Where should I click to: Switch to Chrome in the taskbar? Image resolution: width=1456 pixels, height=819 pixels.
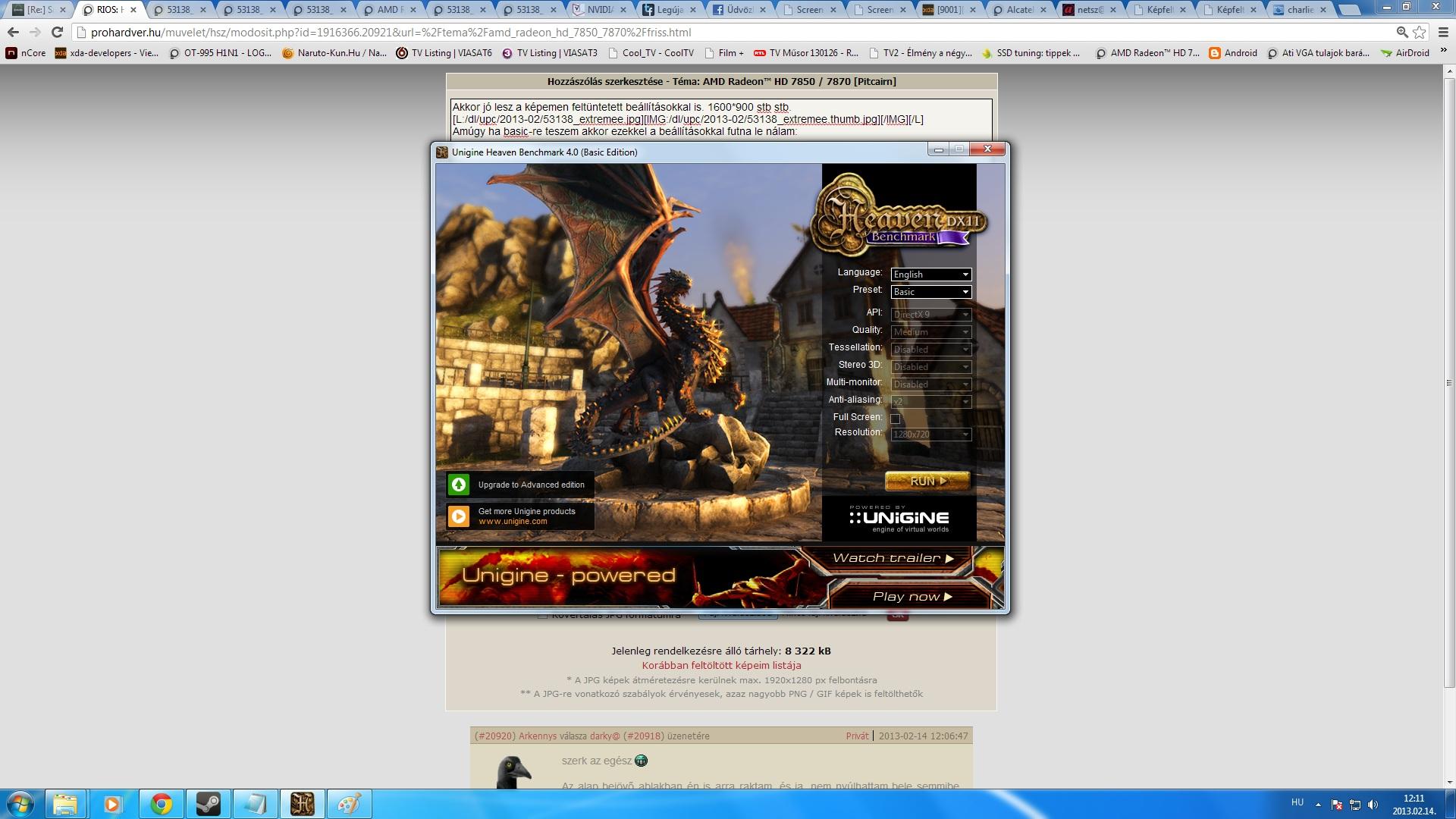click(x=161, y=804)
